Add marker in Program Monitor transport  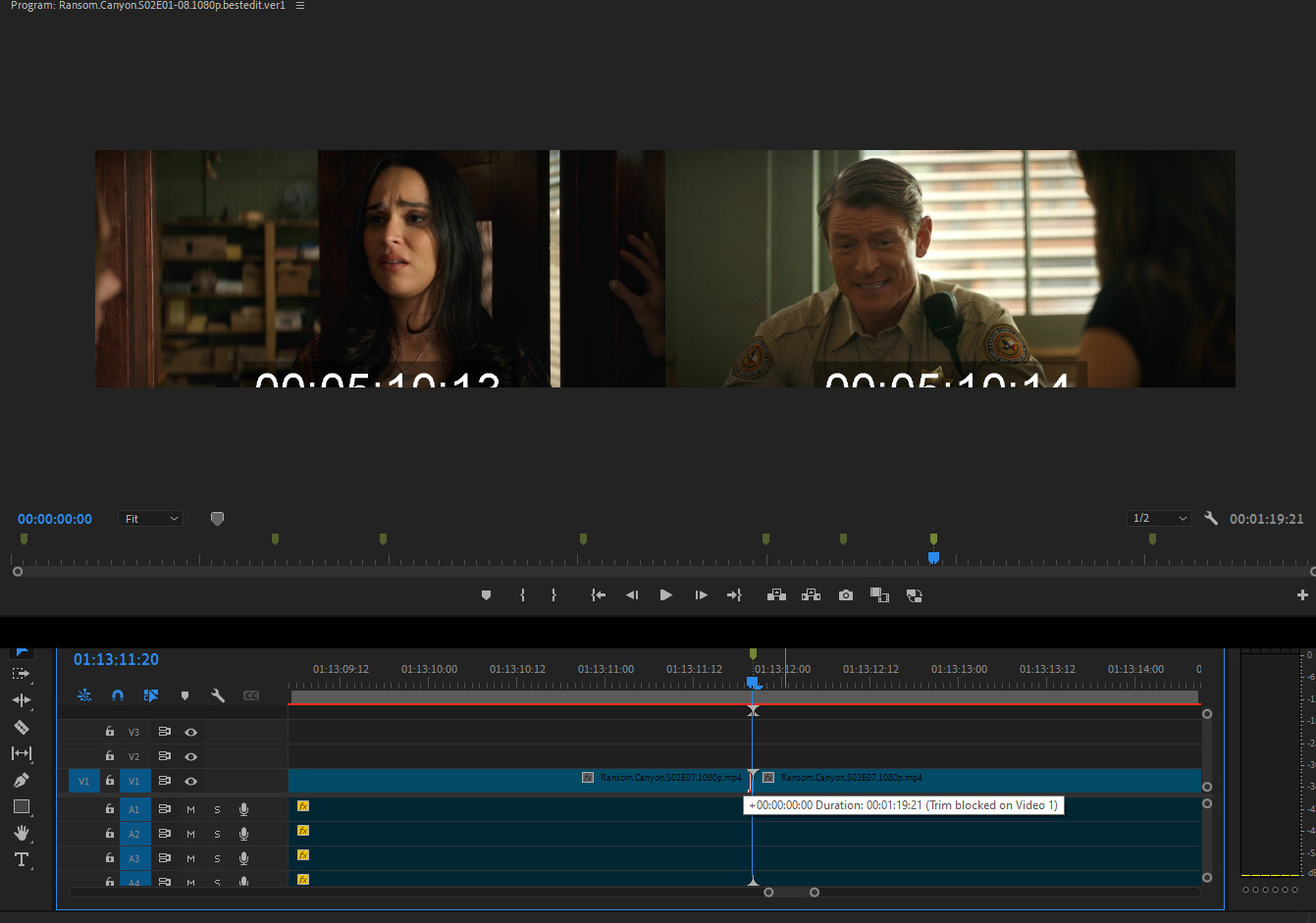pos(486,595)
